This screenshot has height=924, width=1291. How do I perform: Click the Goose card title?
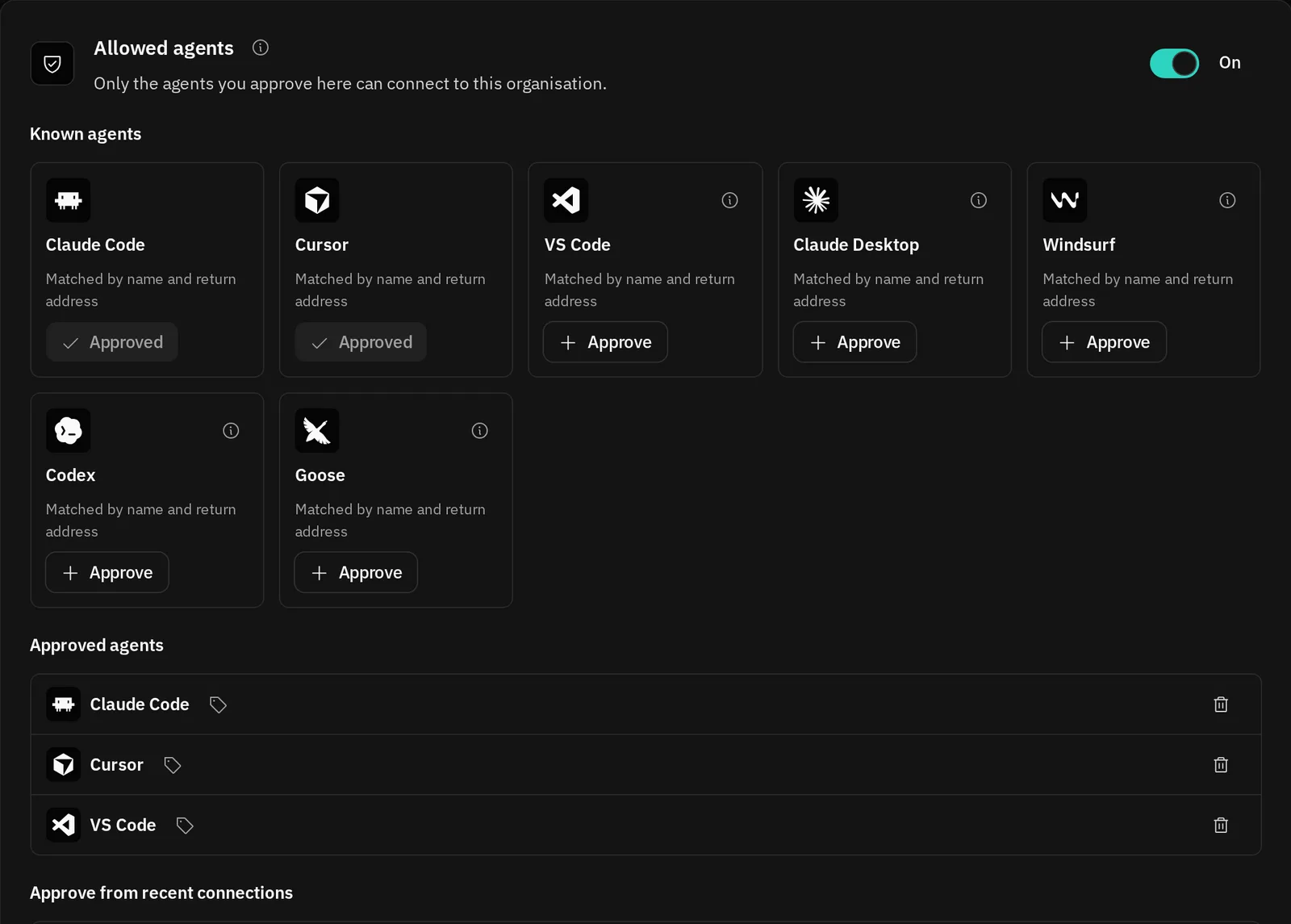pos(320,475)
